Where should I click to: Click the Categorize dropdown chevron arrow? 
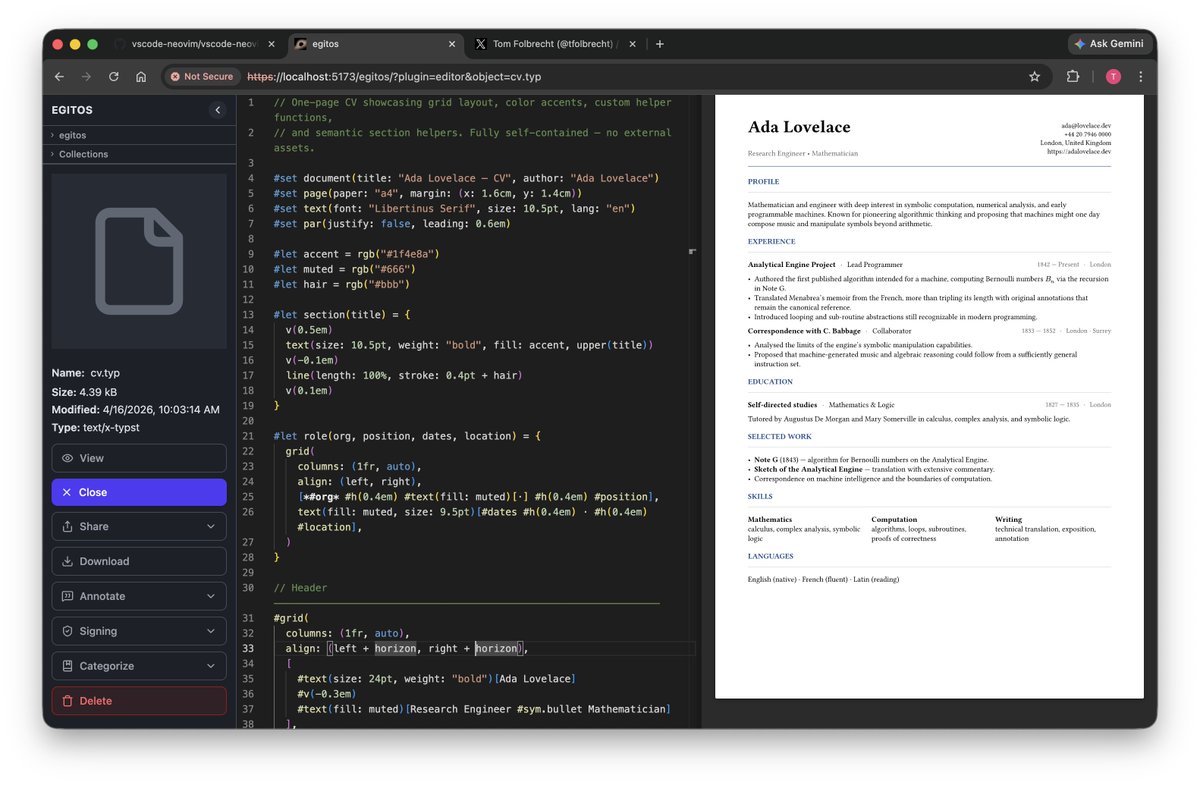click(211, 666)
